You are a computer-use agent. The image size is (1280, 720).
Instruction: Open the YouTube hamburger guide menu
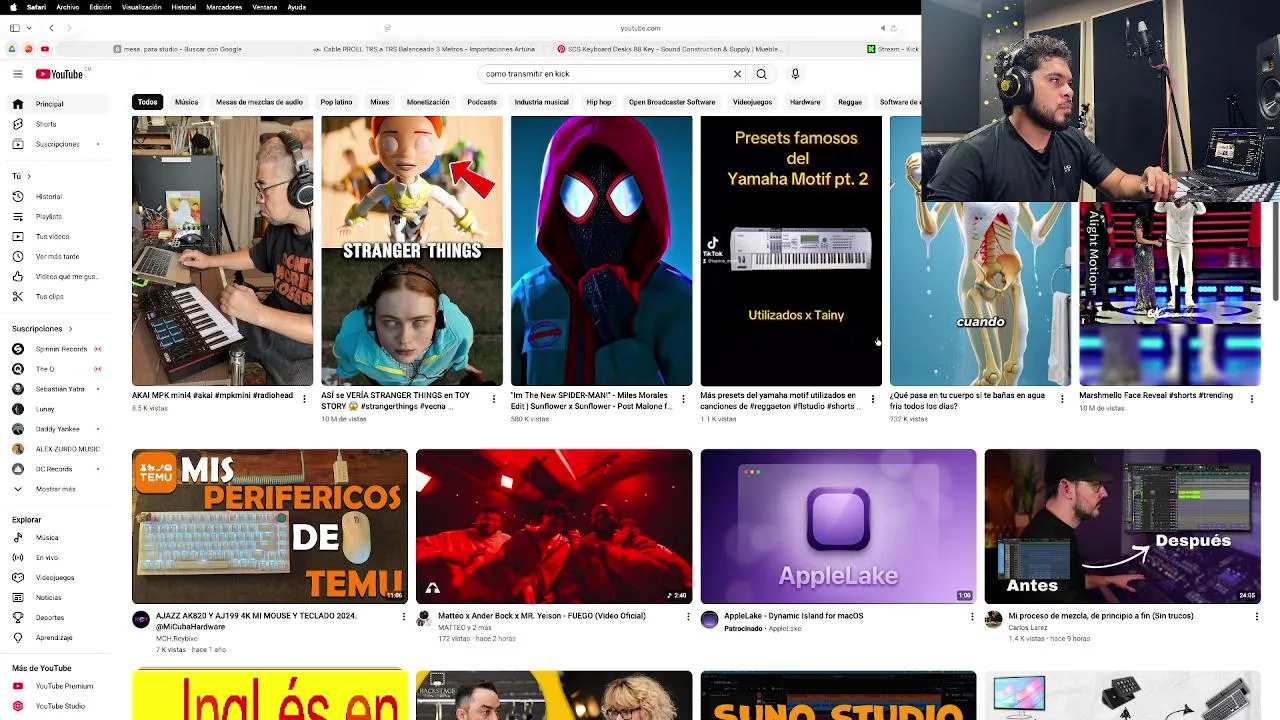pyautogui.click(x=17, y=74)
